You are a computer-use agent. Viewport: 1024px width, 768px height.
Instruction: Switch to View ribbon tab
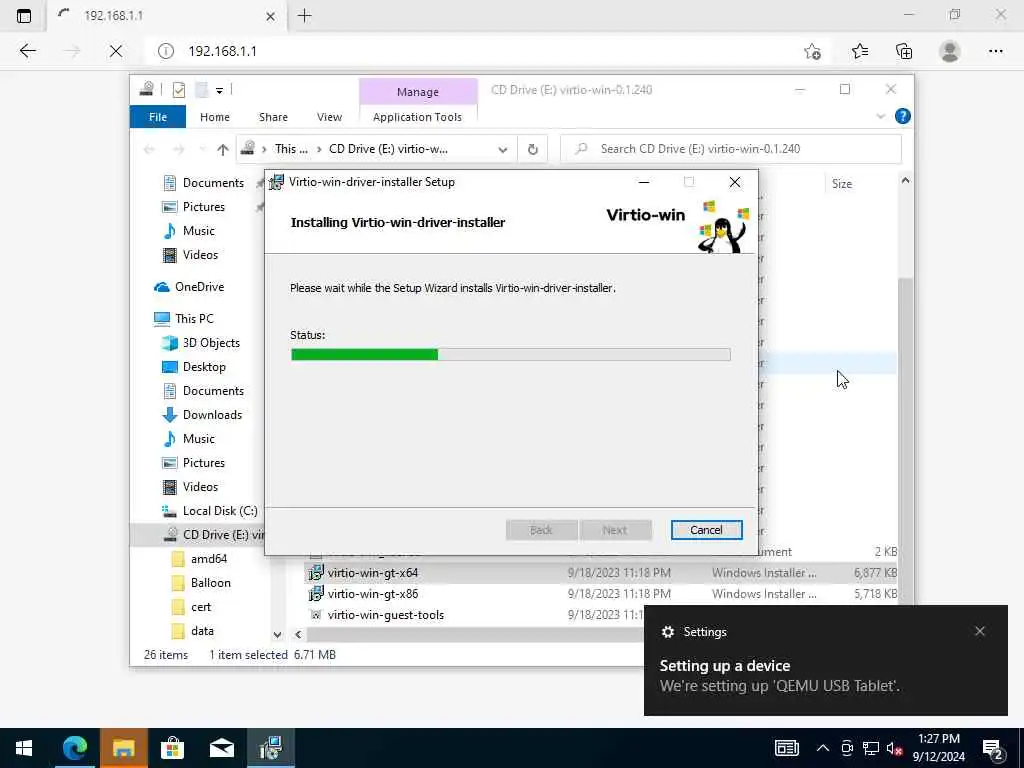point(329,117)
